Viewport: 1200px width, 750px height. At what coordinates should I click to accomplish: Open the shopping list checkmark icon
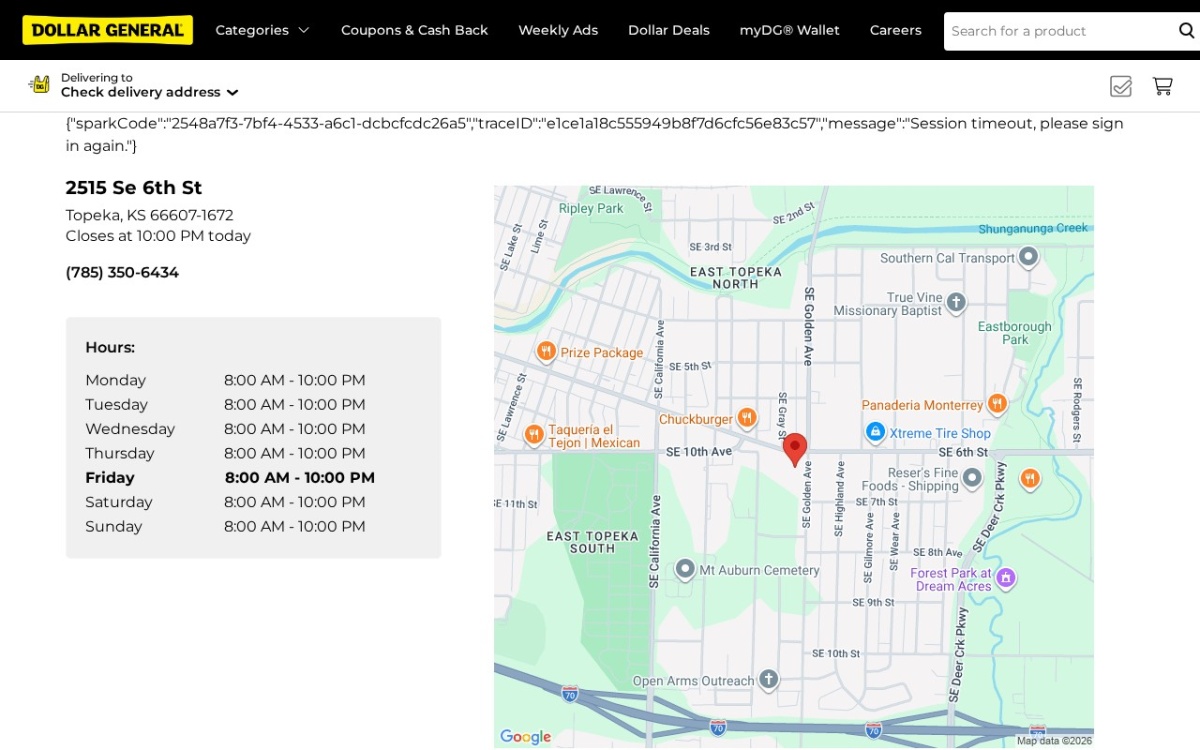(x=1121, y=86)
